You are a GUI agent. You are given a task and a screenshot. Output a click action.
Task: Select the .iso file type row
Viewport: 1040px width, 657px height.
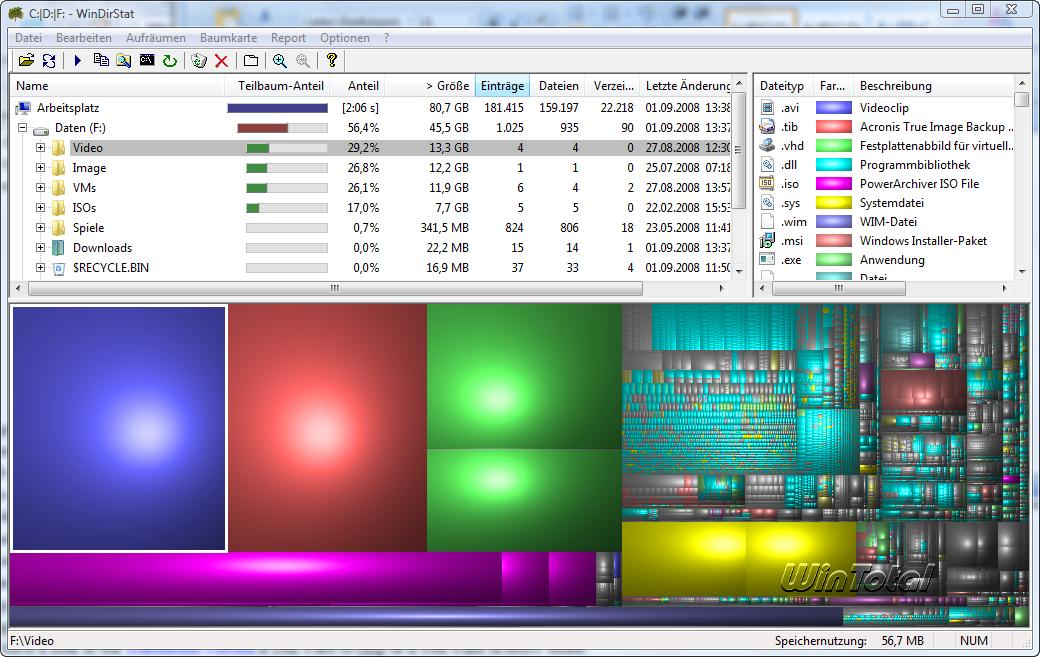pyautogui.click(x=790, y=184)
